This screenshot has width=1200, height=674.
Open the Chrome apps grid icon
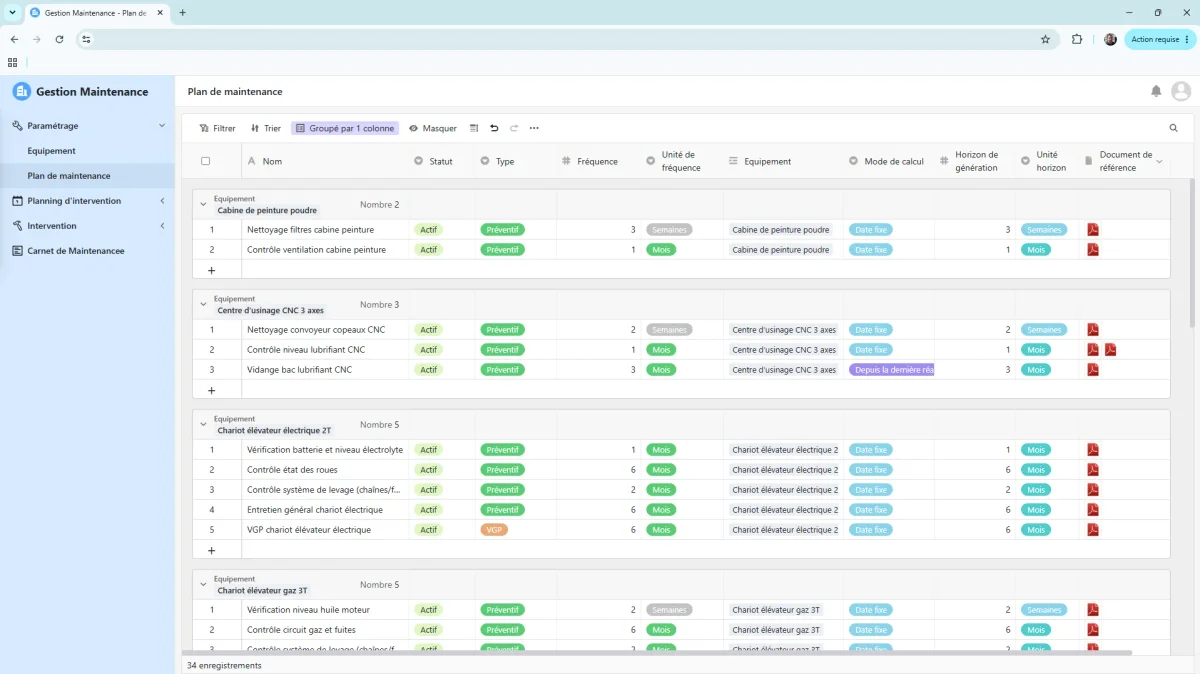[x=12, y=62]
